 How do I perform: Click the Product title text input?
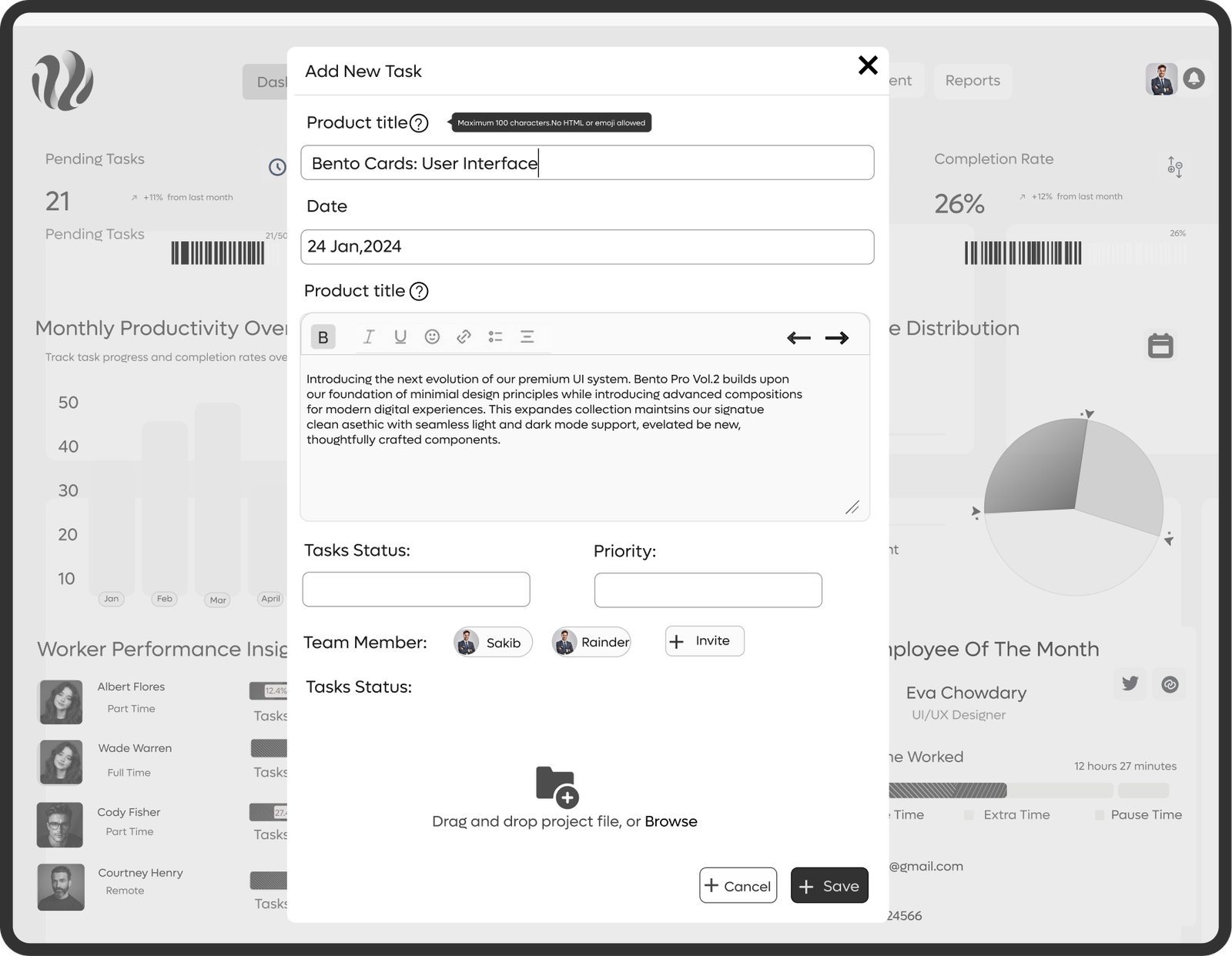pos(587,163)
